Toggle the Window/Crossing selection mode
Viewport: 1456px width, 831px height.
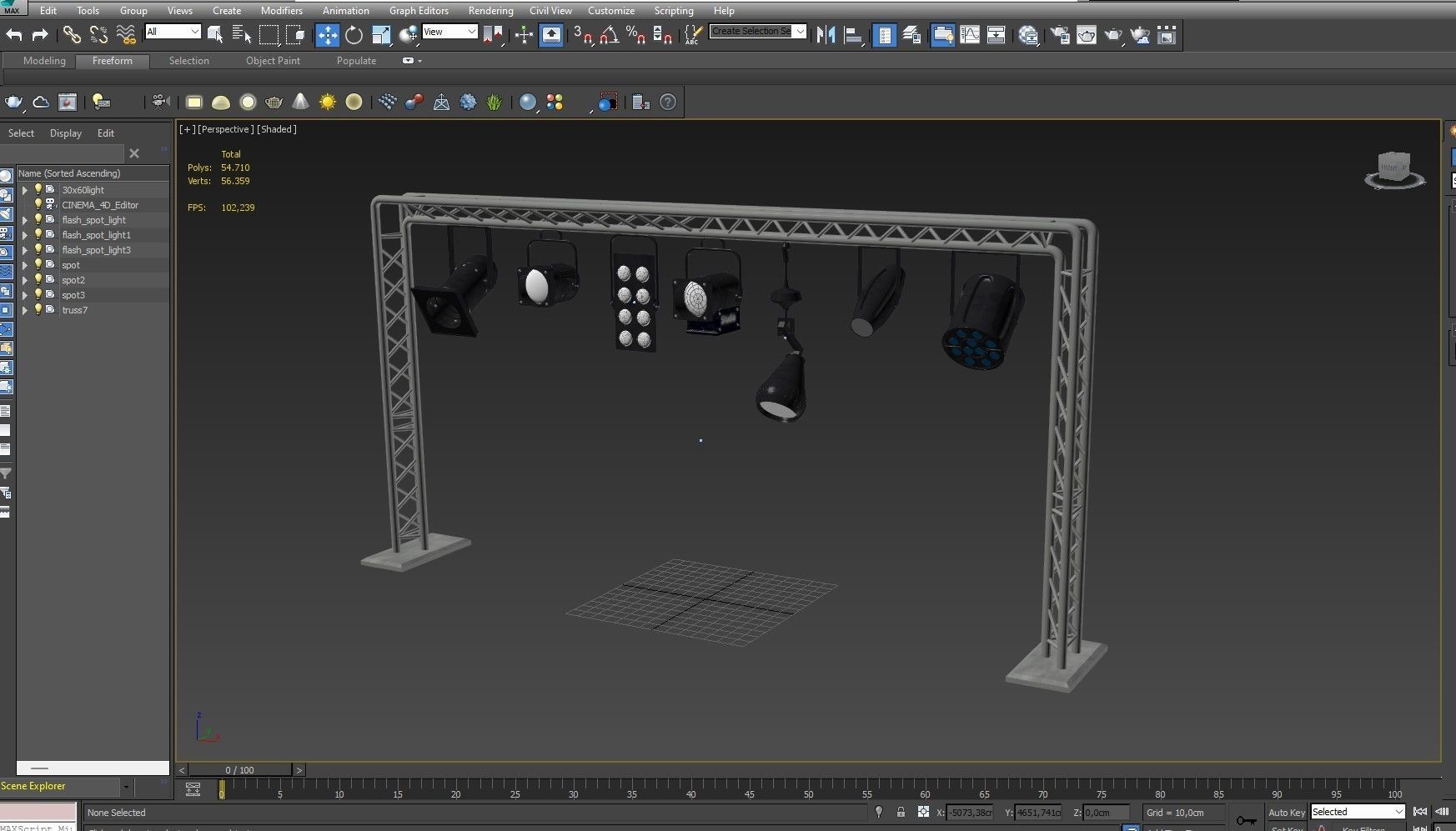pos(295,34)
